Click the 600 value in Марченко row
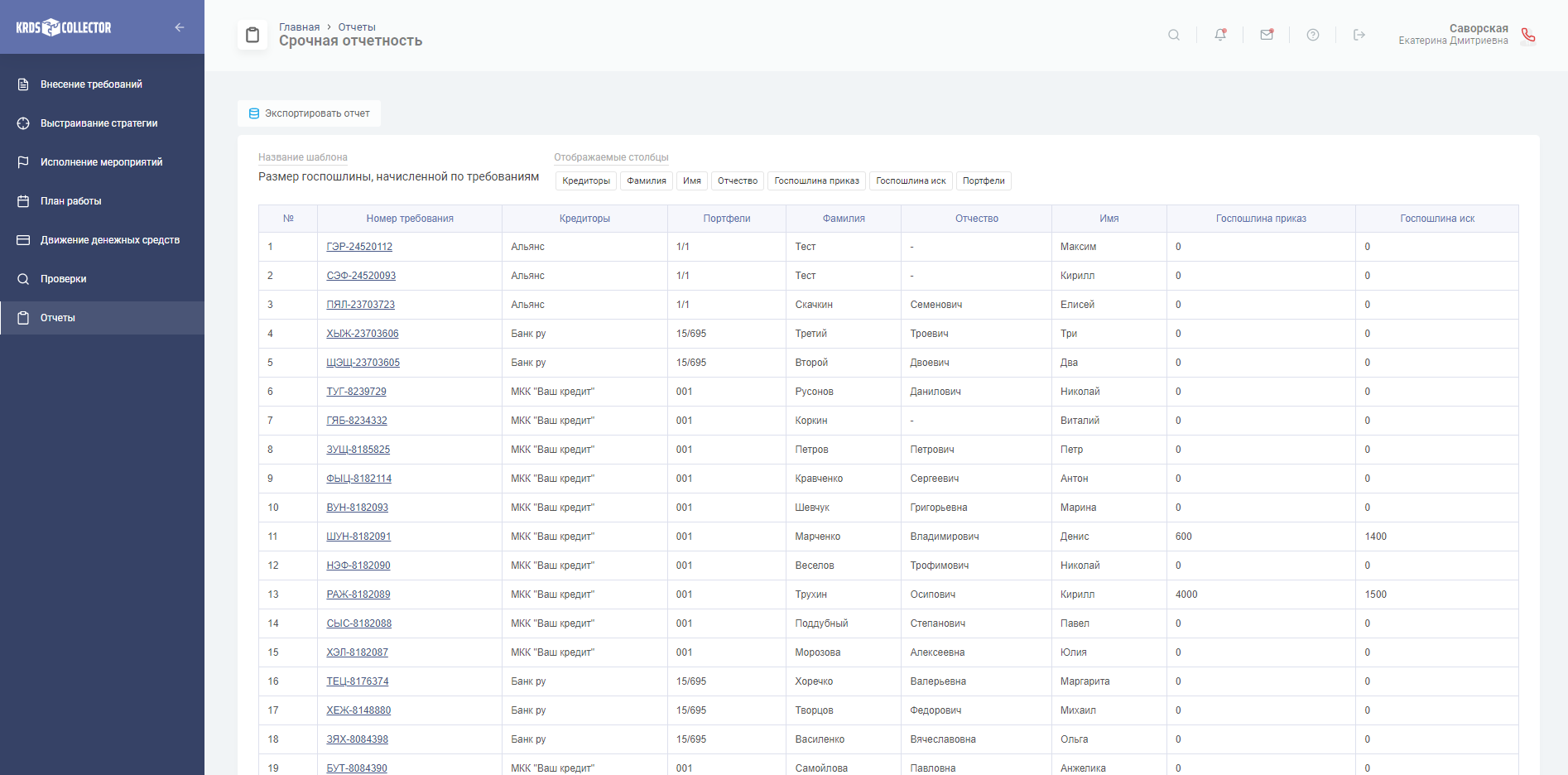The width and height of the screenshot is (1568, 775). click(1184, 537)
